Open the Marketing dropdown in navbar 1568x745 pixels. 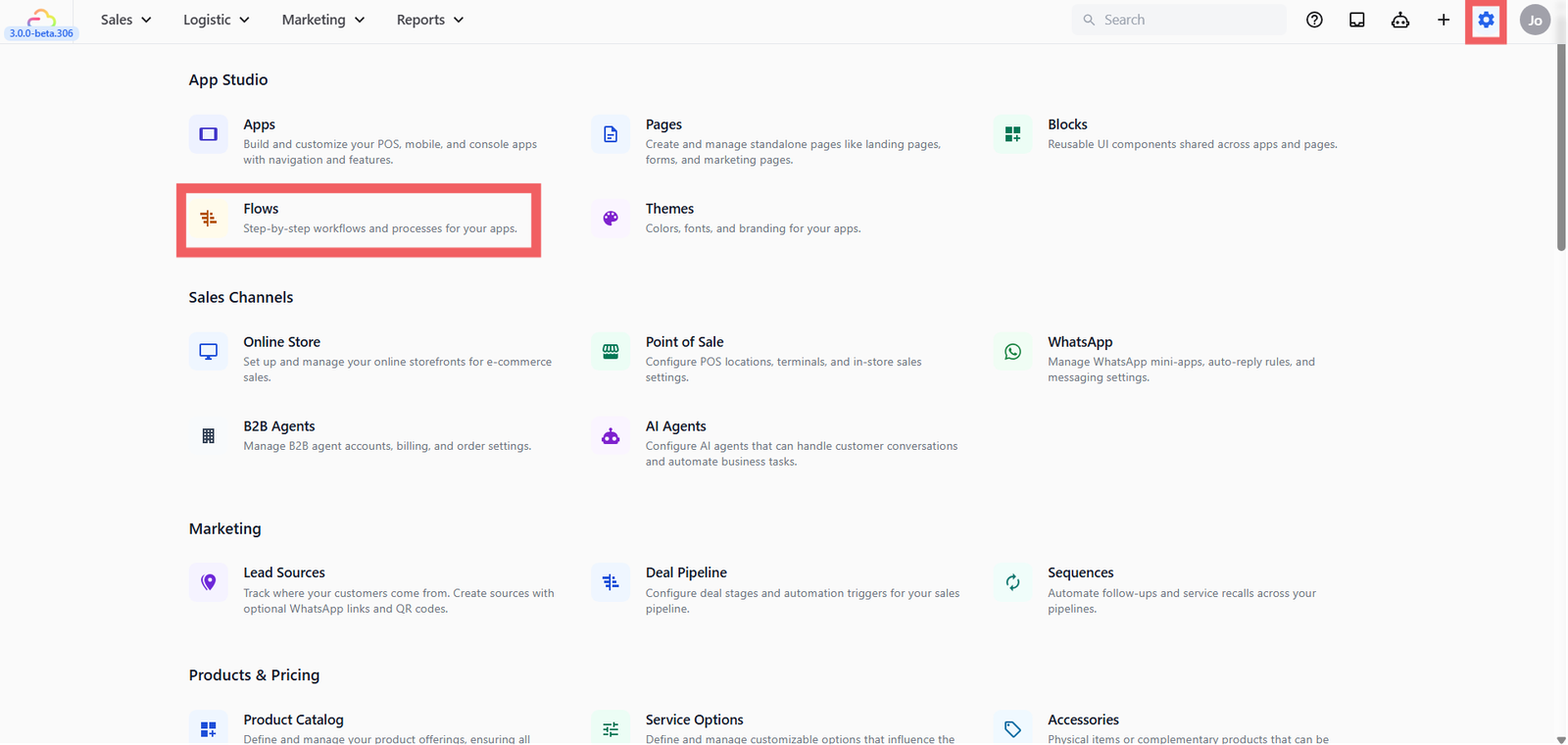click(323, 20)
